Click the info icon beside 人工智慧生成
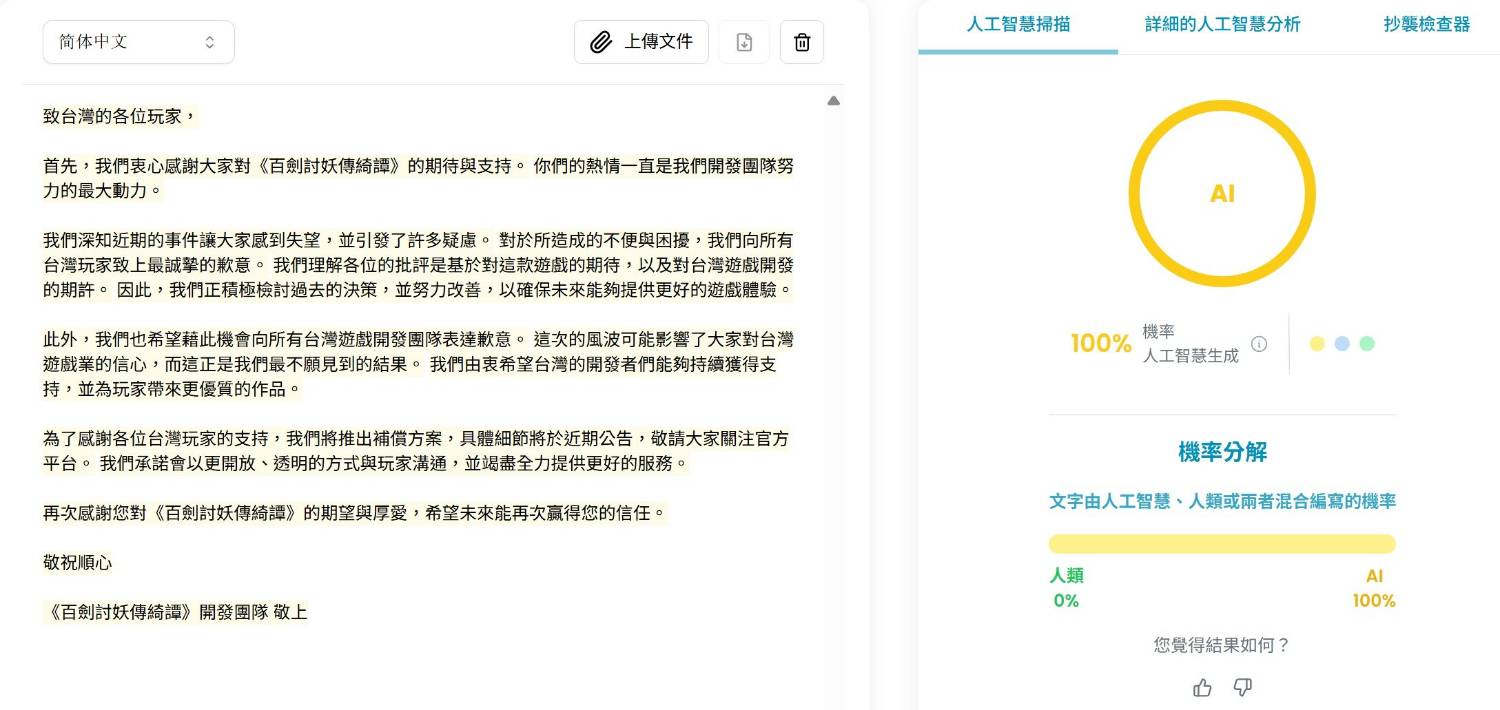Viewport: 1500px width, 710px height. (x=1259, y=344)
